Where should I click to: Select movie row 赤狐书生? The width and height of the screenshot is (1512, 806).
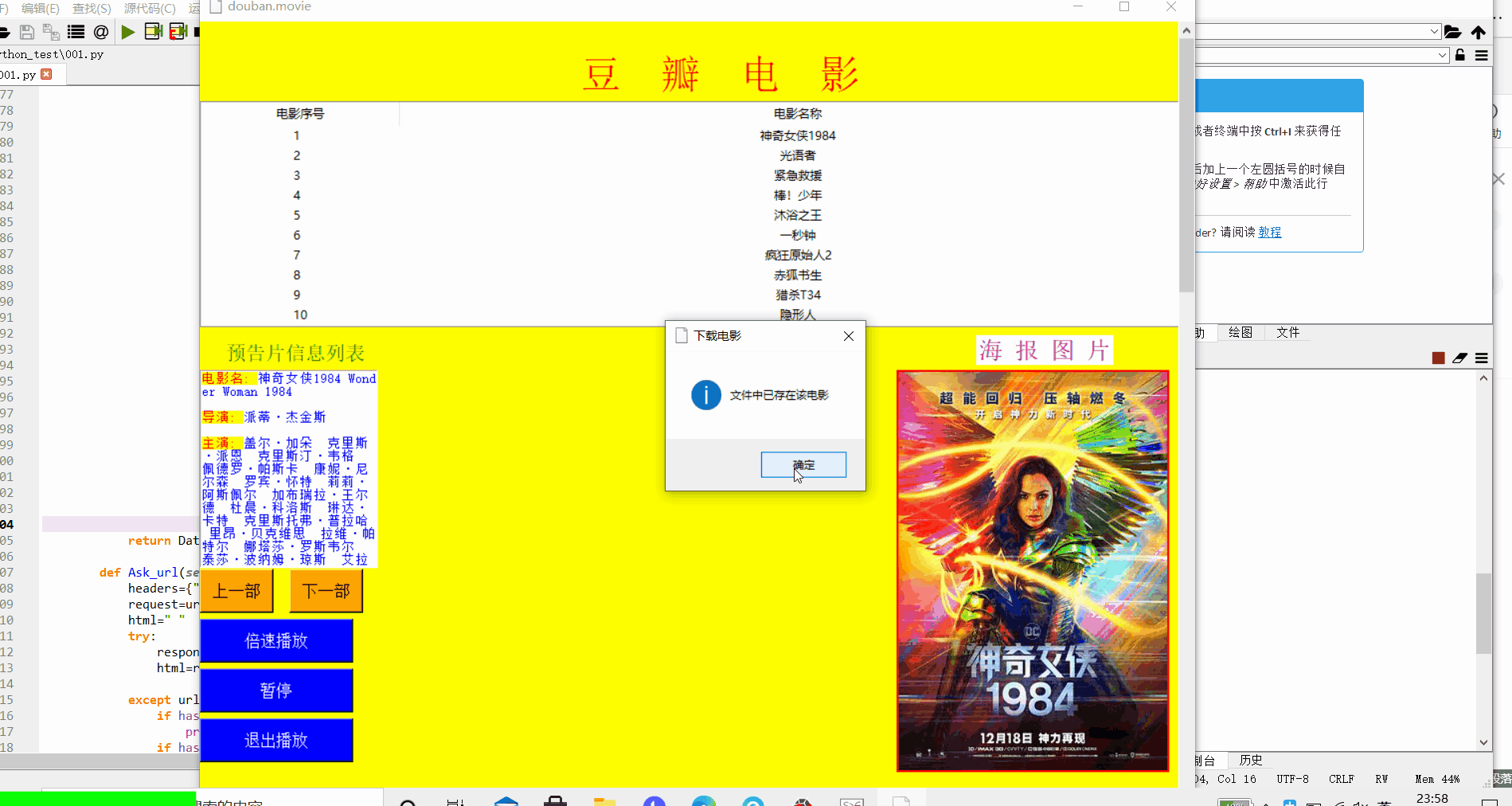690,275
